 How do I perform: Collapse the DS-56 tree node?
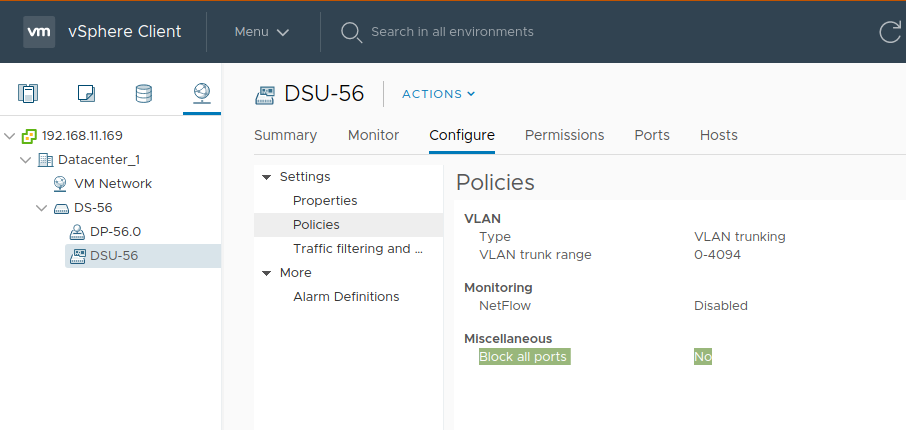42,208
